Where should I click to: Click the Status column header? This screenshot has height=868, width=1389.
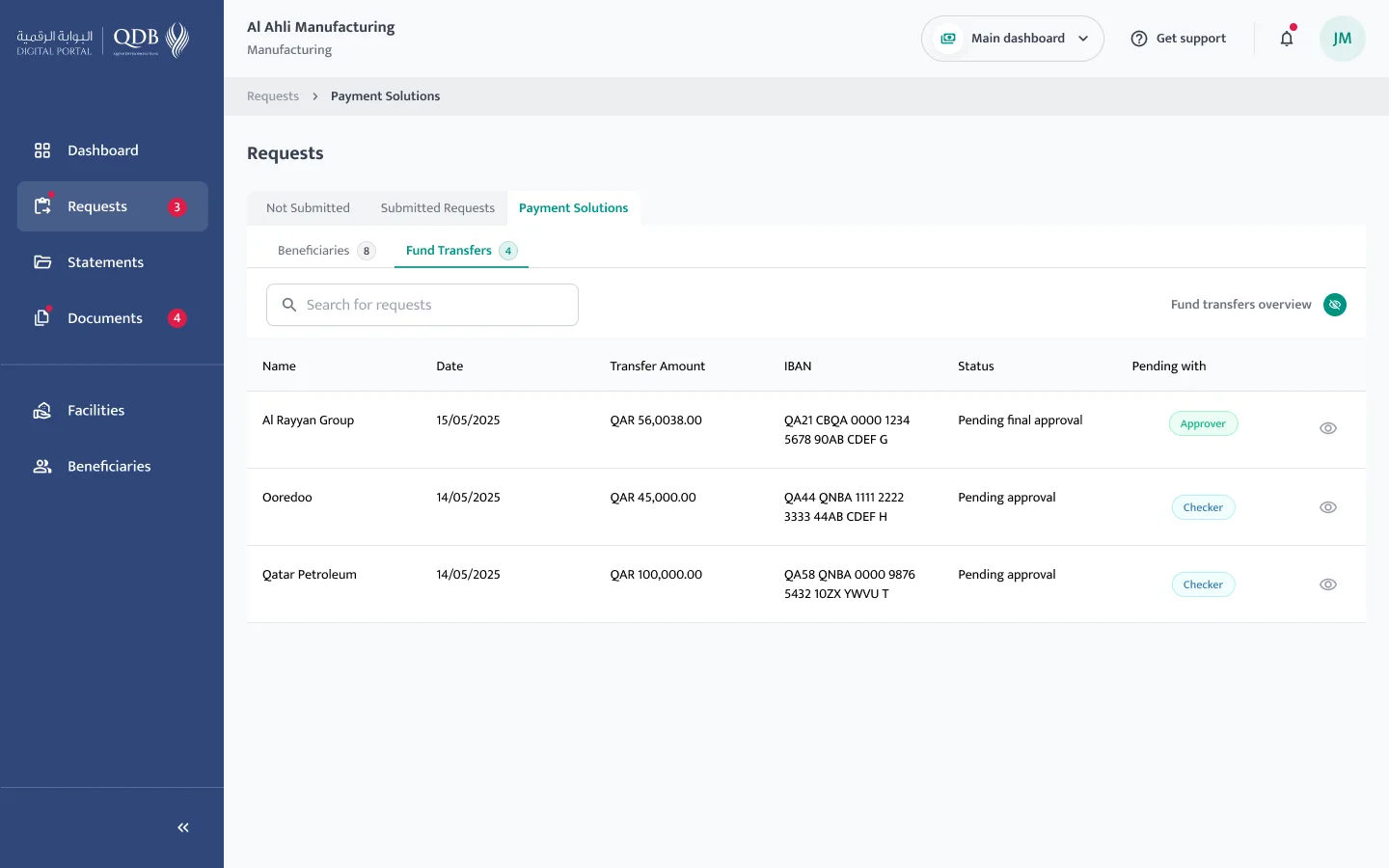click(975, 366)
